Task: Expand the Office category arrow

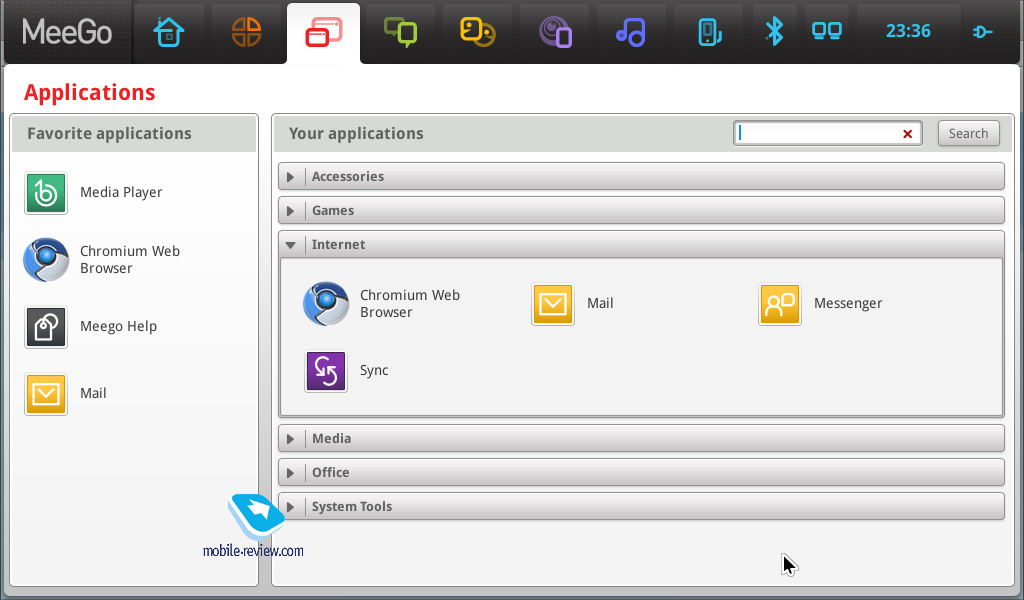Action: click(x=291, y=473)
